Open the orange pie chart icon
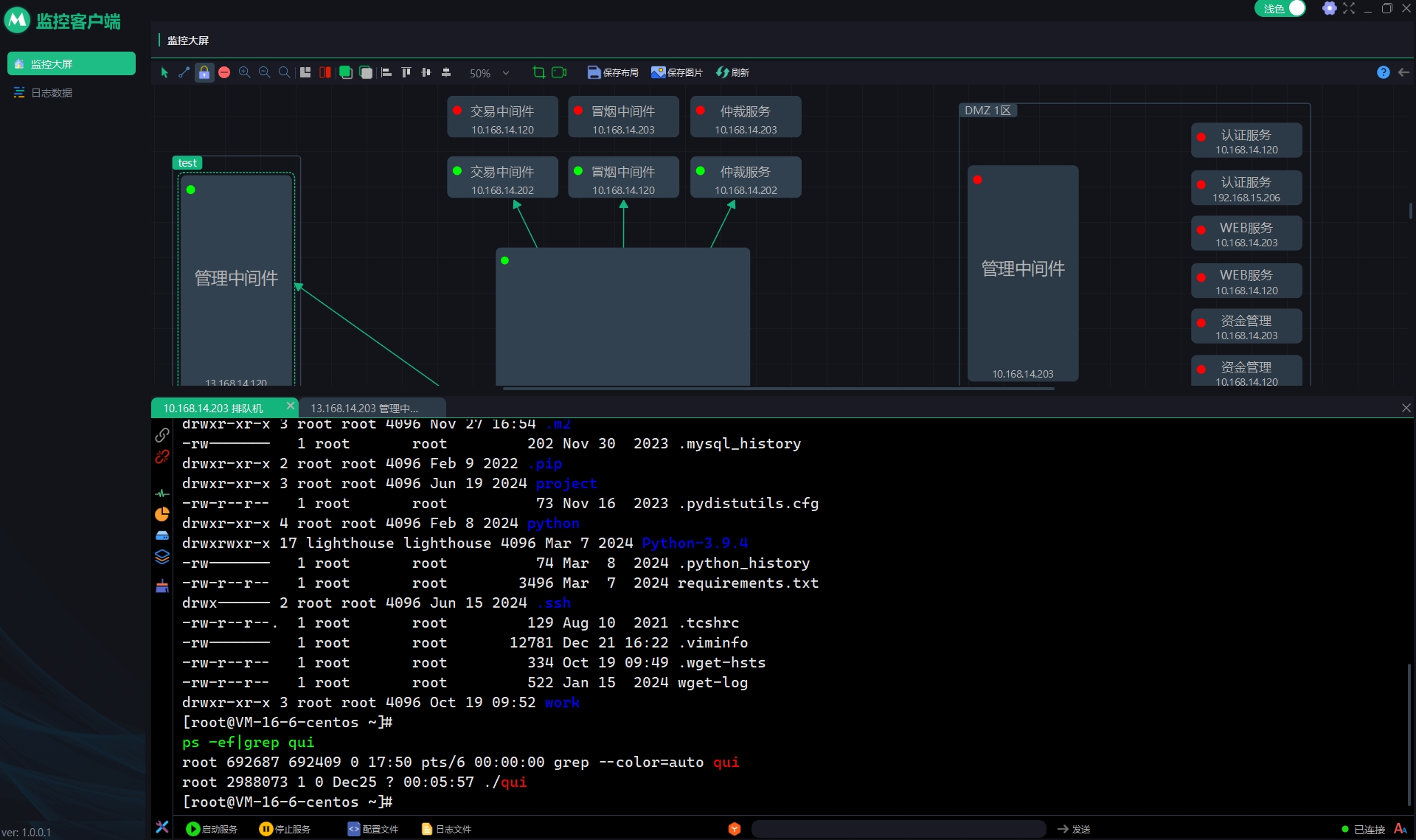This screenshot has height=840, width=1416. pyautogui.click(x=162, y=514)
